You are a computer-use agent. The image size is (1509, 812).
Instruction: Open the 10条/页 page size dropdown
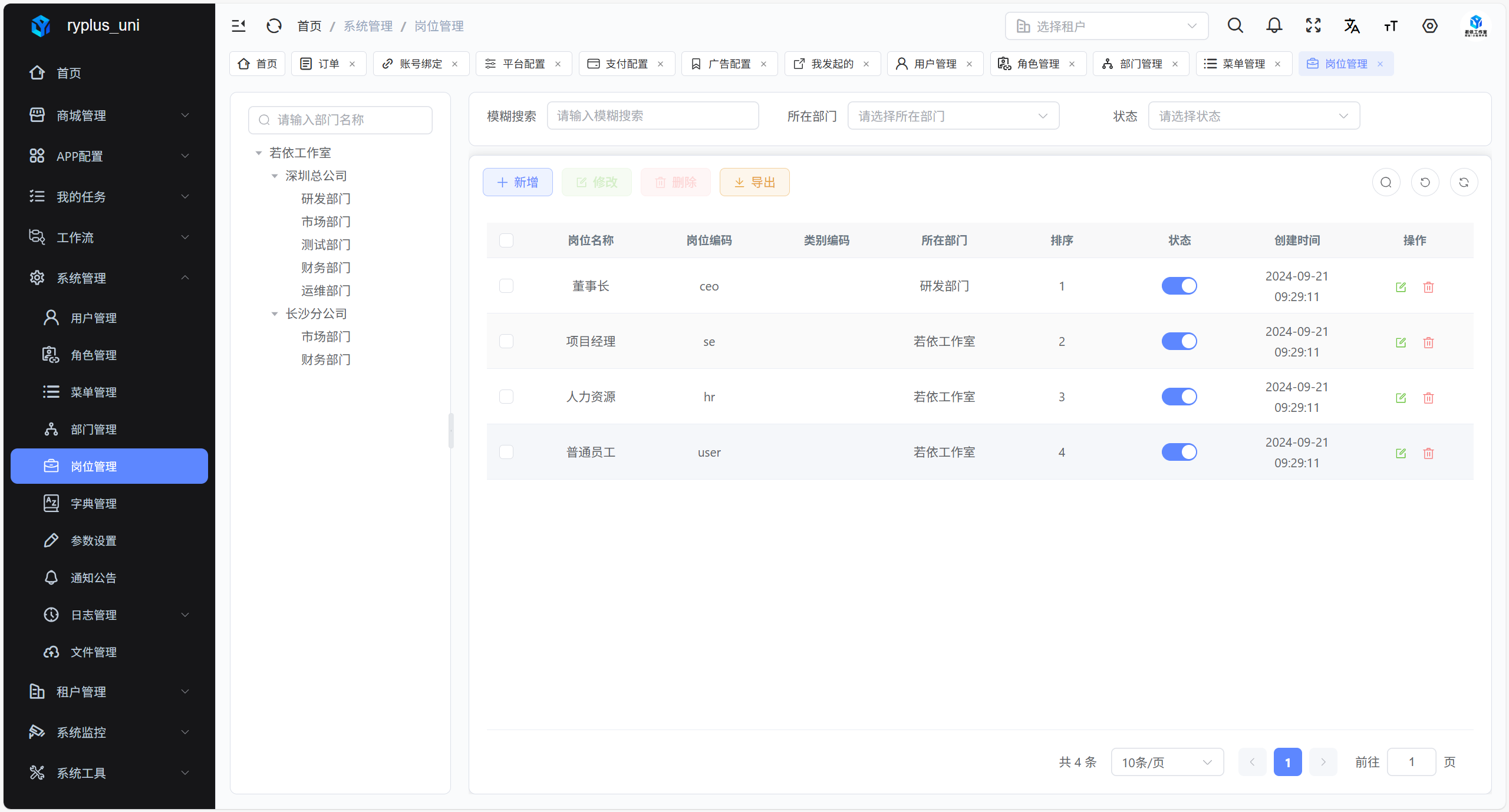coord(1167,762)
